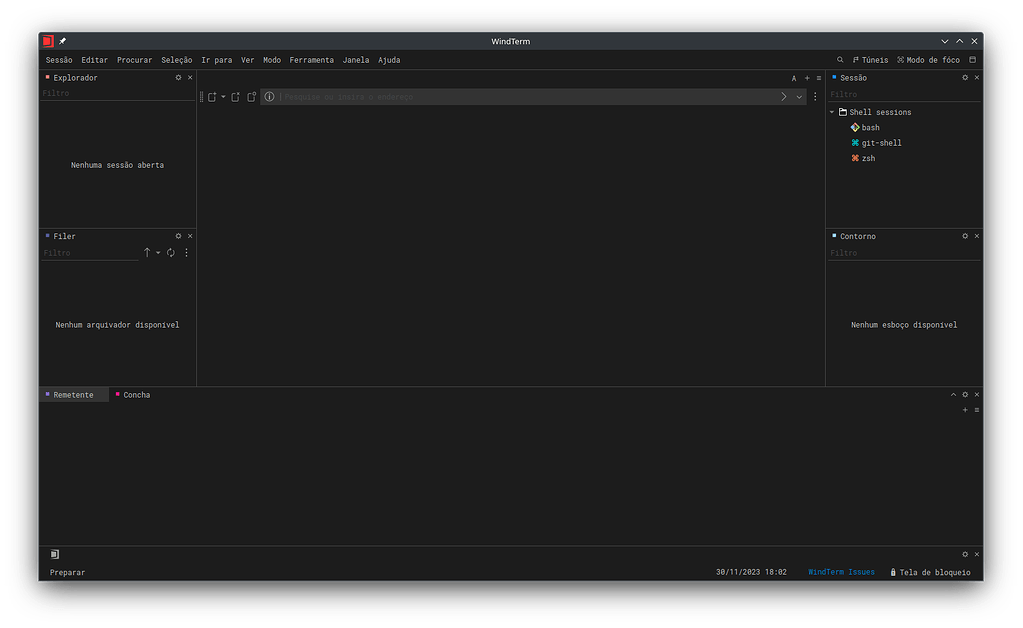Image resolution: width=1023 pixels, height=628 pixels.
Task: Click the layout icon right of Modo de fóco
Action: click(x=972, y=60)
